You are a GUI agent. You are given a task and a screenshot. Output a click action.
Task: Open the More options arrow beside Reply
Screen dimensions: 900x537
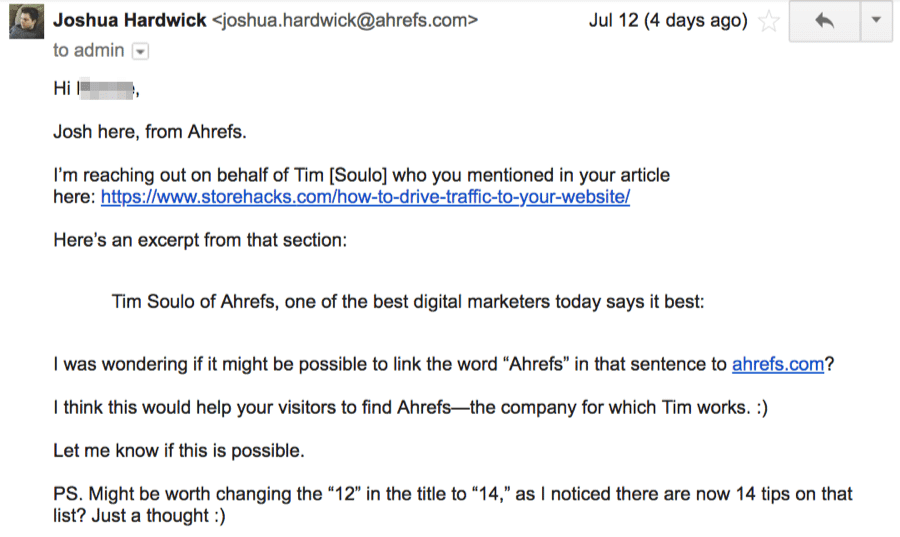point(876,21)
